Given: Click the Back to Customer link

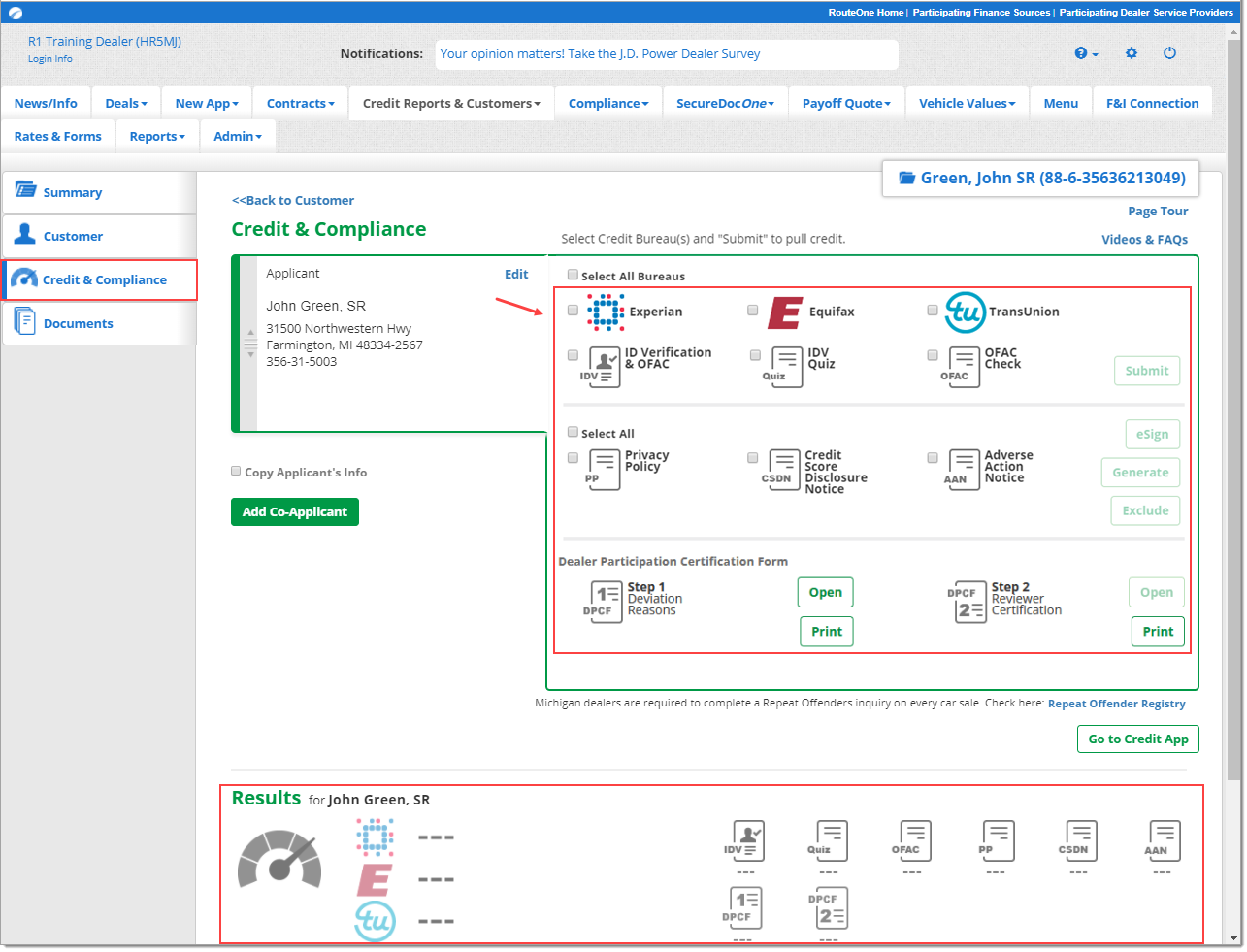Looking at the screenshot, I should 293,200.
